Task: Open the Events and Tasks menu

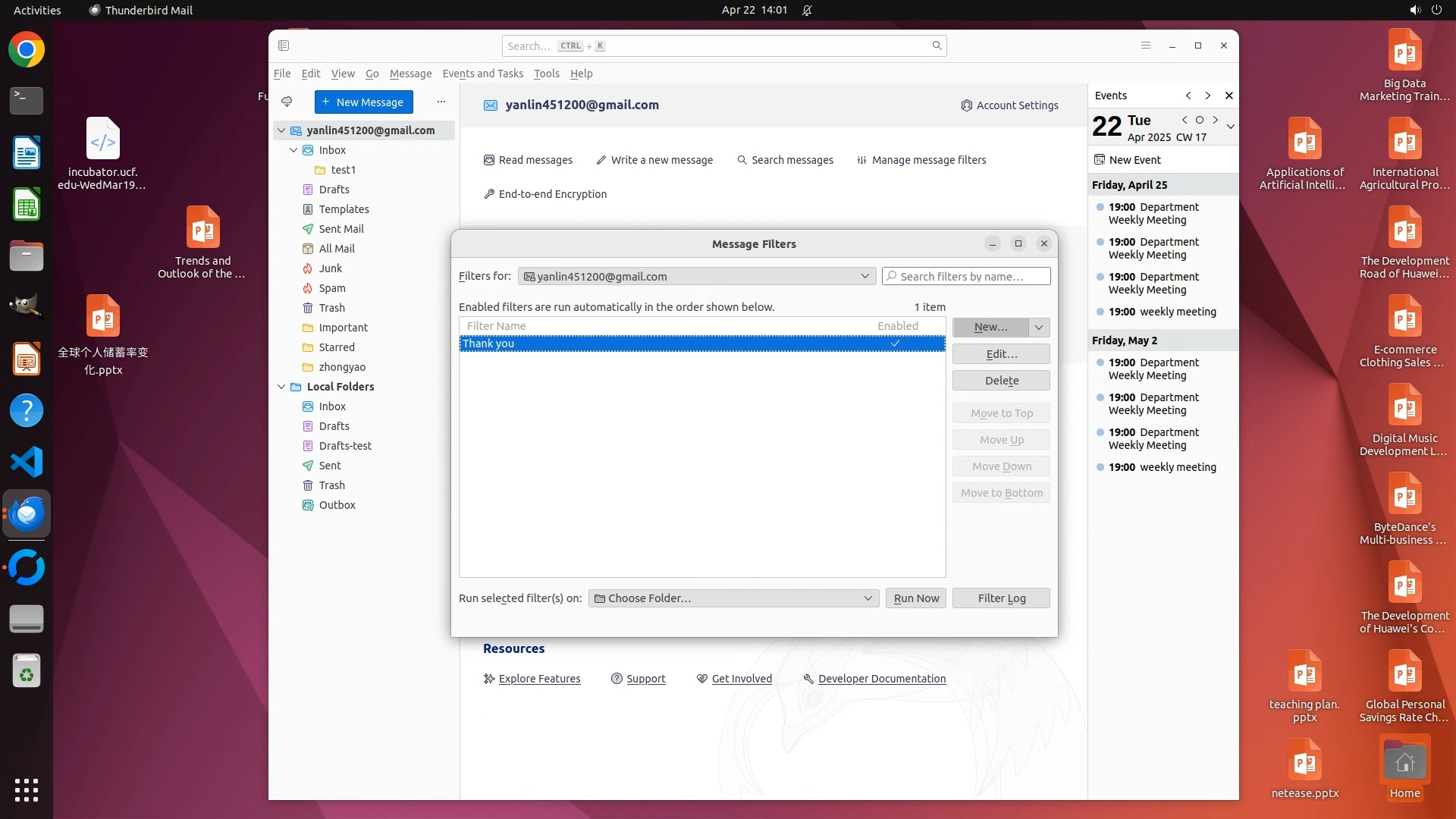Action: 482,74
